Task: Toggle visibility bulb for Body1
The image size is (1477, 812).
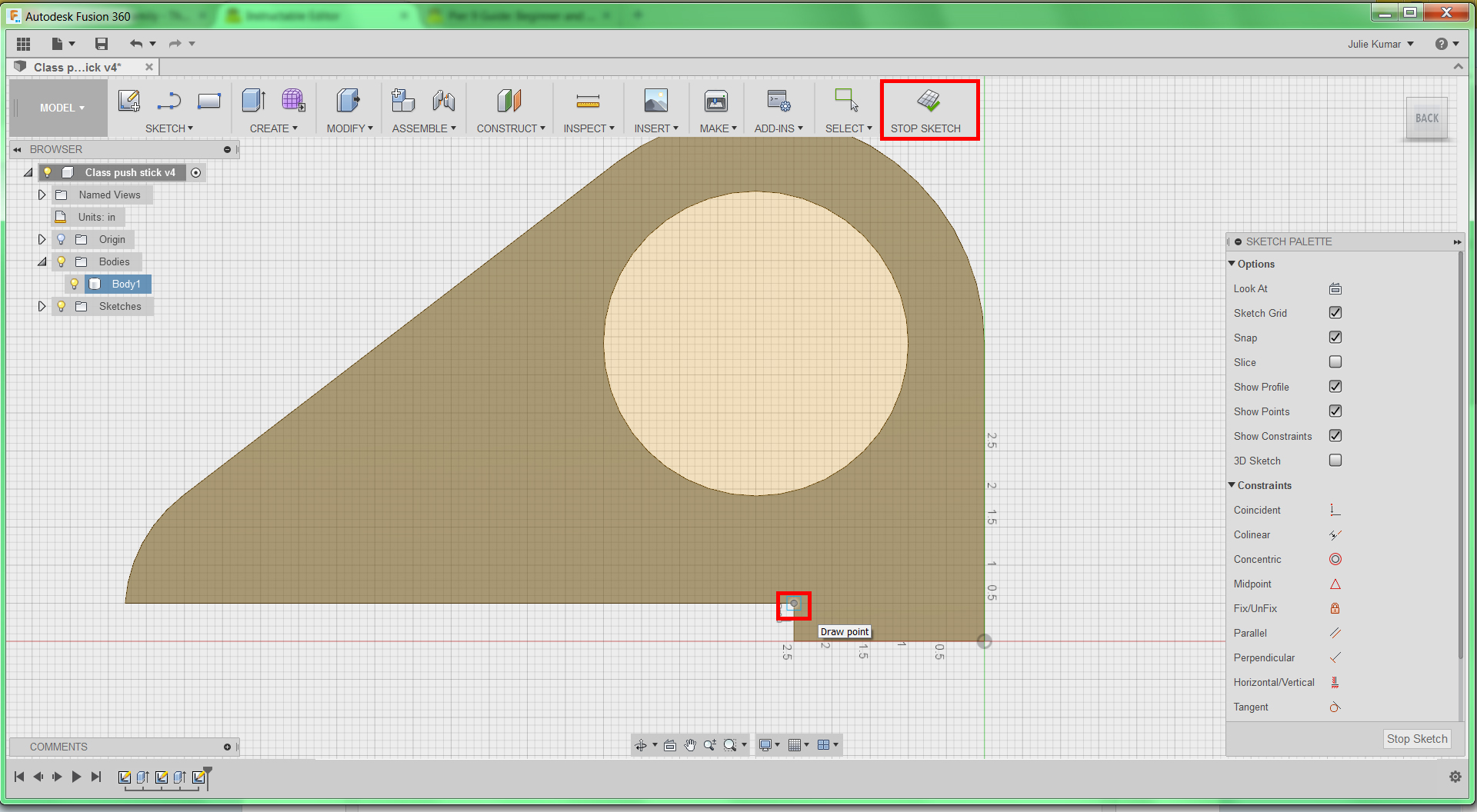Action: [75, 285]
